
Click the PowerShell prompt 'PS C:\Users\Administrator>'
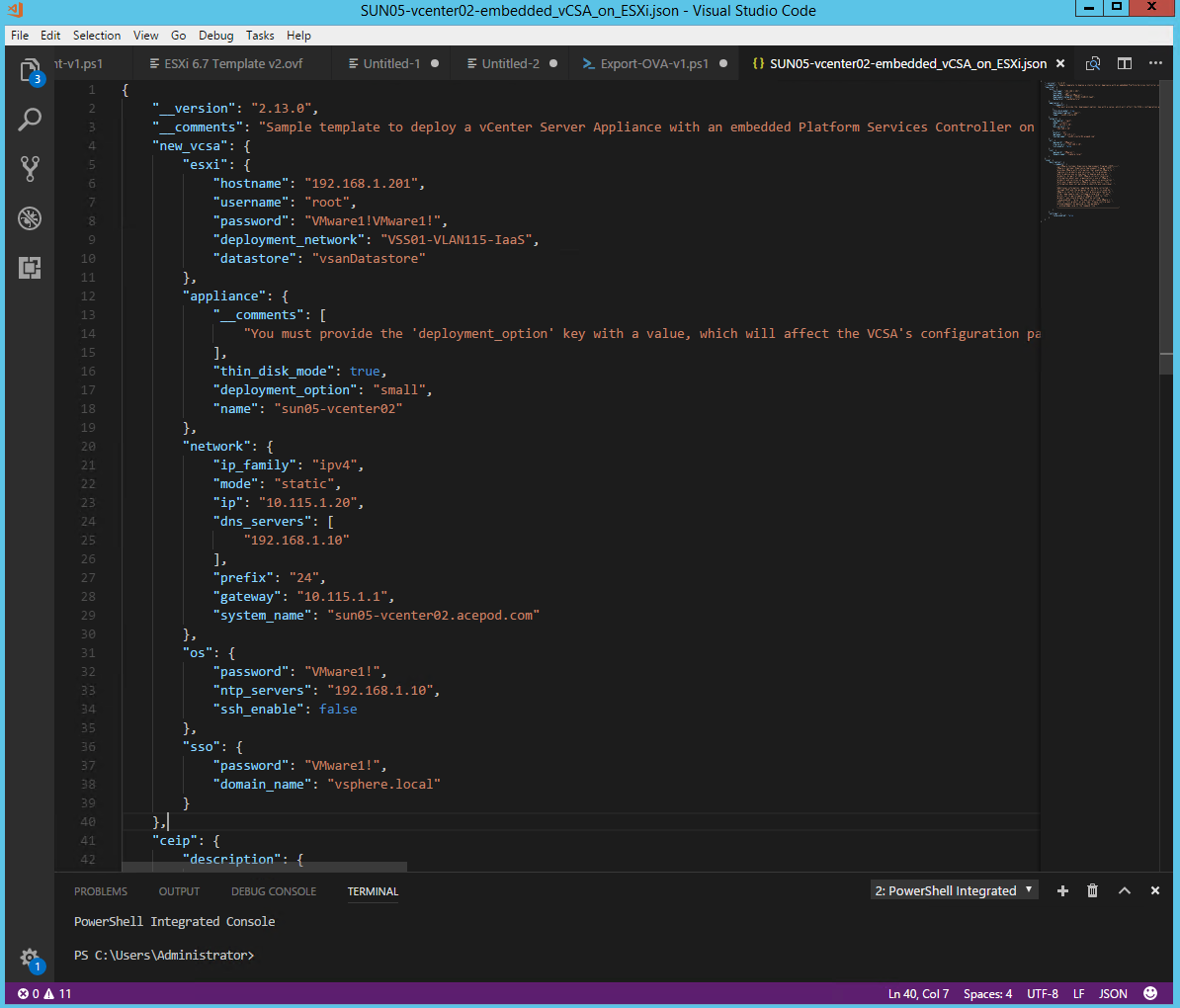click(x=164, y=956)
